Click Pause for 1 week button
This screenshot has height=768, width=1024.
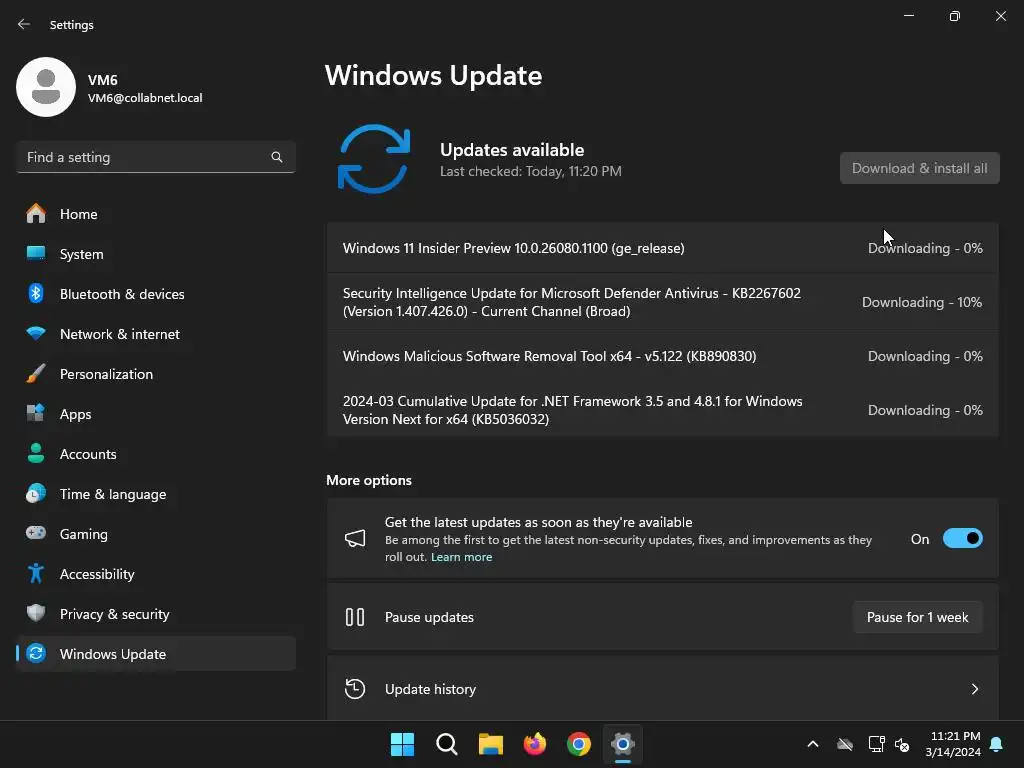point(918,617)
